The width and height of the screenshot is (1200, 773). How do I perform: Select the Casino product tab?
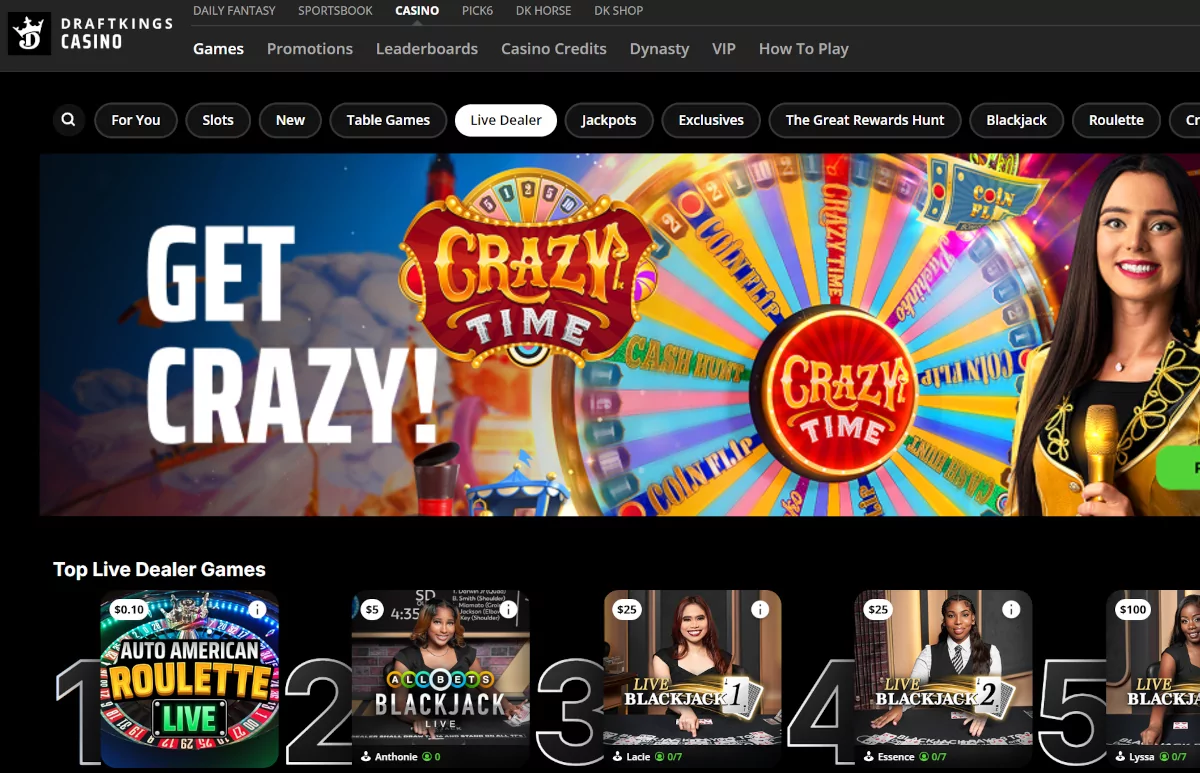tap(417, 11)
